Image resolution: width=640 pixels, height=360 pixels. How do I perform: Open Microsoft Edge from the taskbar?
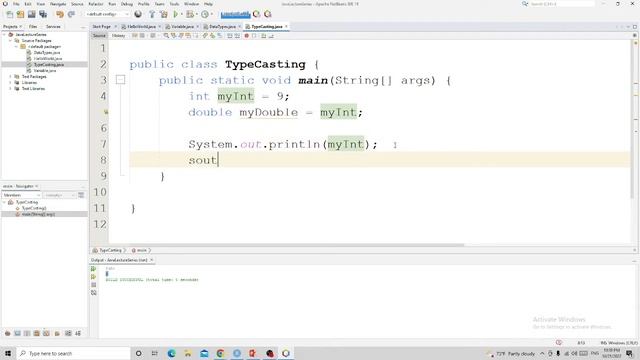[x=171, y=353]
